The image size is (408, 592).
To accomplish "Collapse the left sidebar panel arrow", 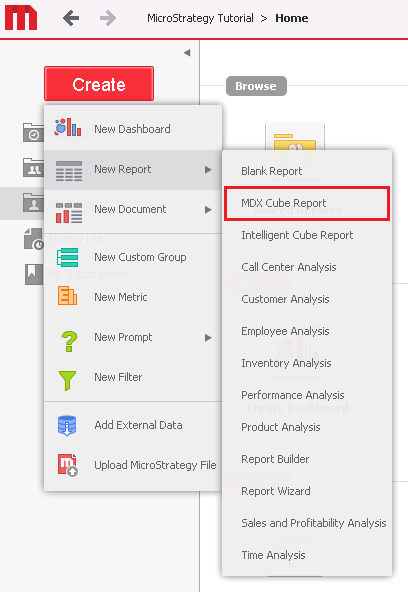I will click(x=187, y=53).
